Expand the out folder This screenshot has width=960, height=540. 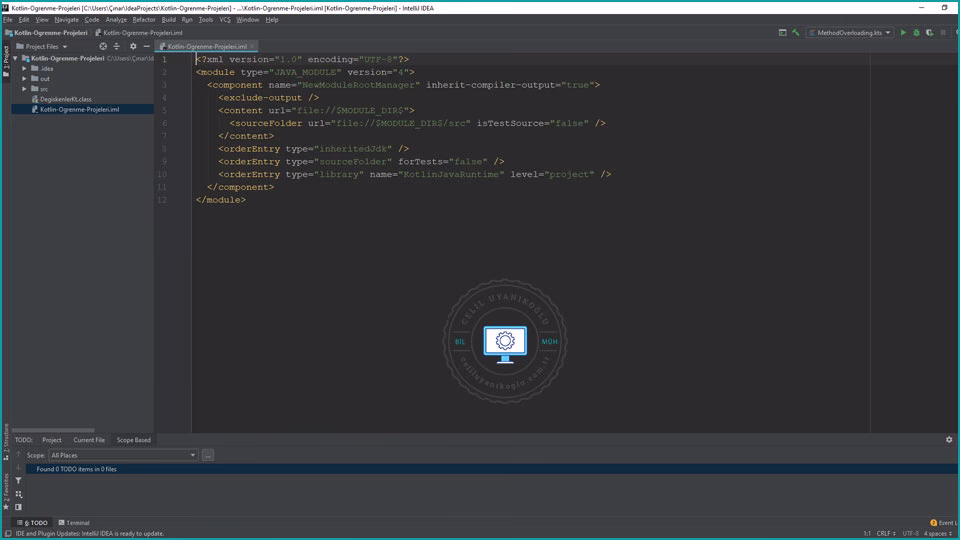pyautogui.click(x=24, y=78)
